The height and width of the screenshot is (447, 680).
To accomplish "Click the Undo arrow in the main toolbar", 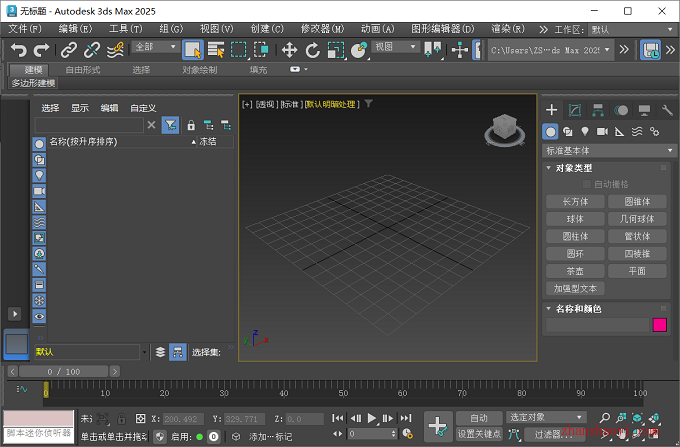I will 19,50.
